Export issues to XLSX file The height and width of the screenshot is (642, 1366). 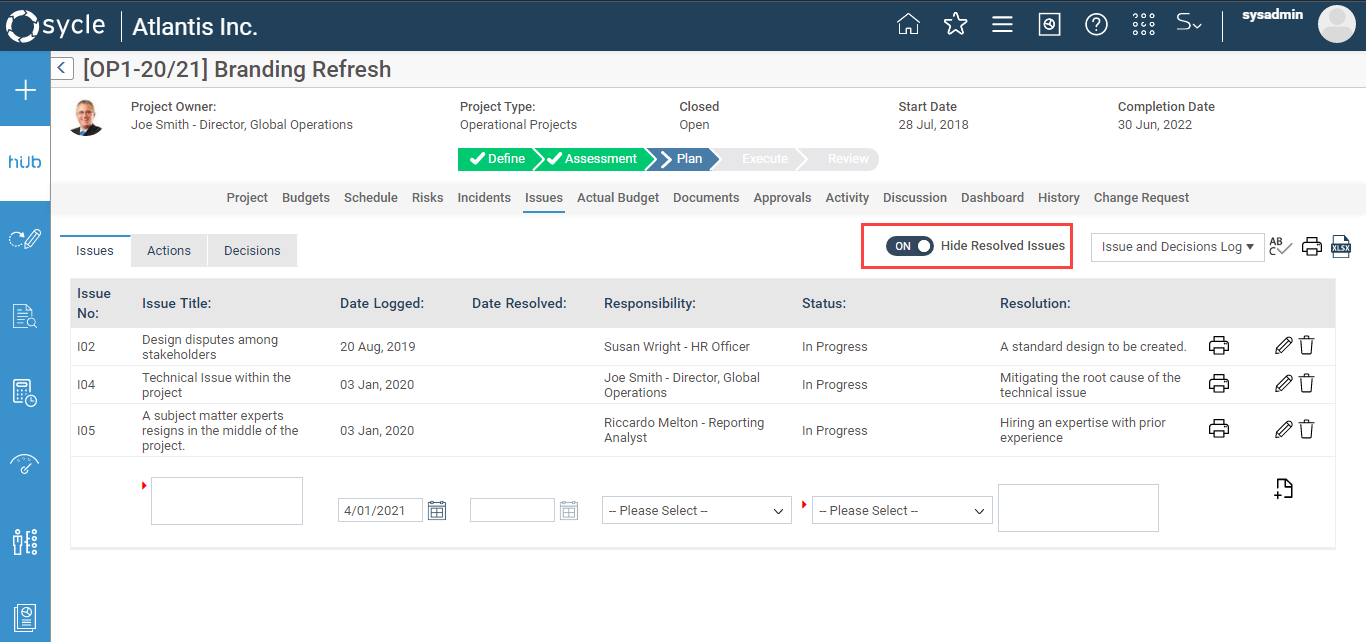click(1341, 246)
